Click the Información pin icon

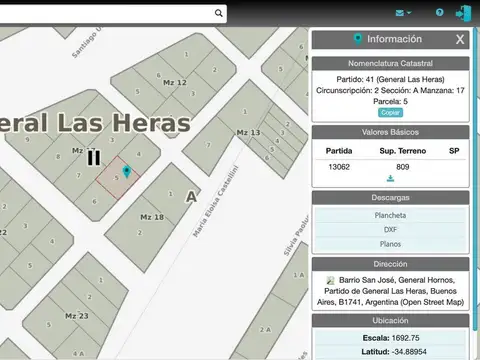(358, 39)
